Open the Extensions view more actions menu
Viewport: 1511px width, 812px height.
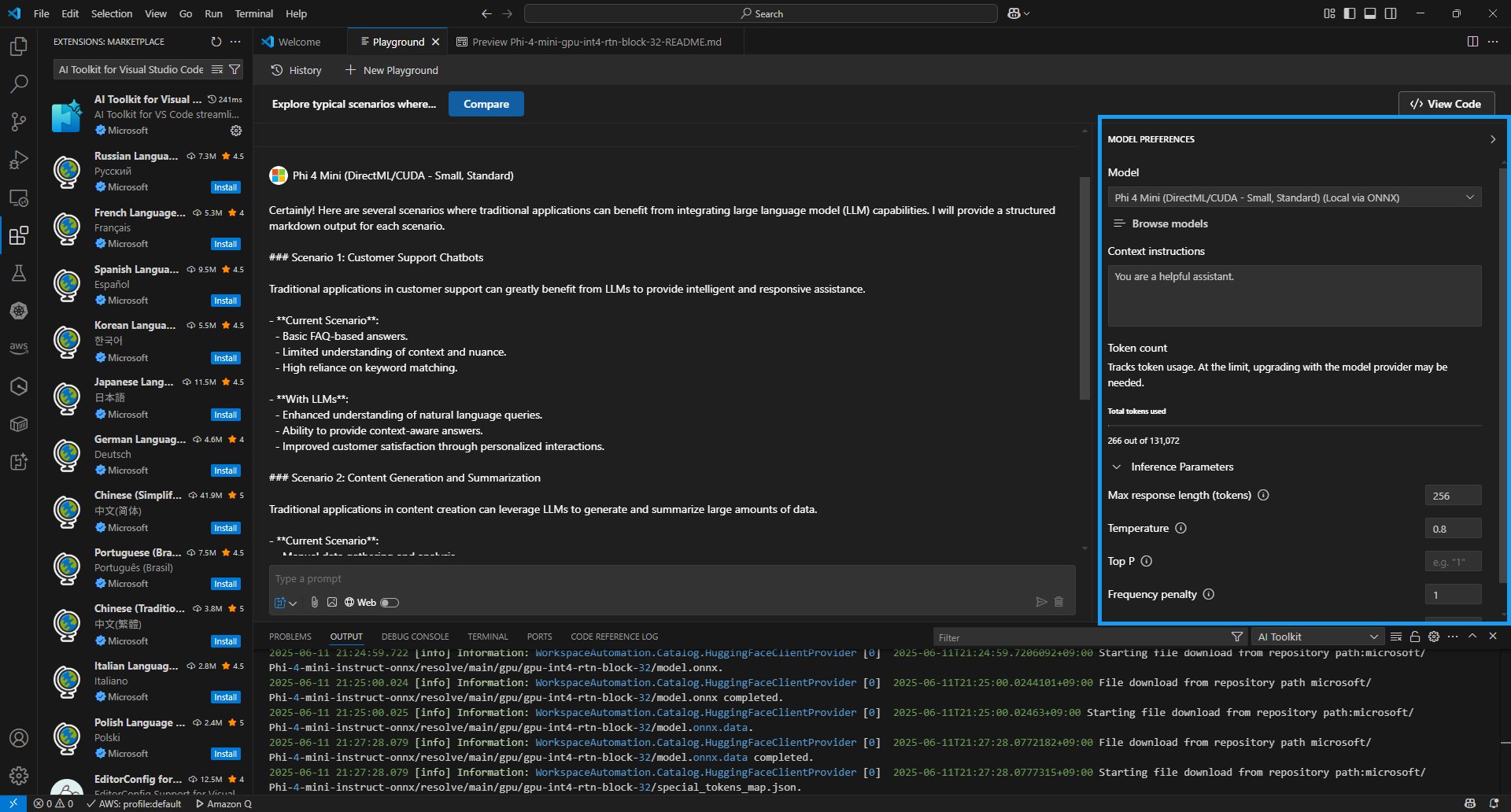tap(235, 42)
